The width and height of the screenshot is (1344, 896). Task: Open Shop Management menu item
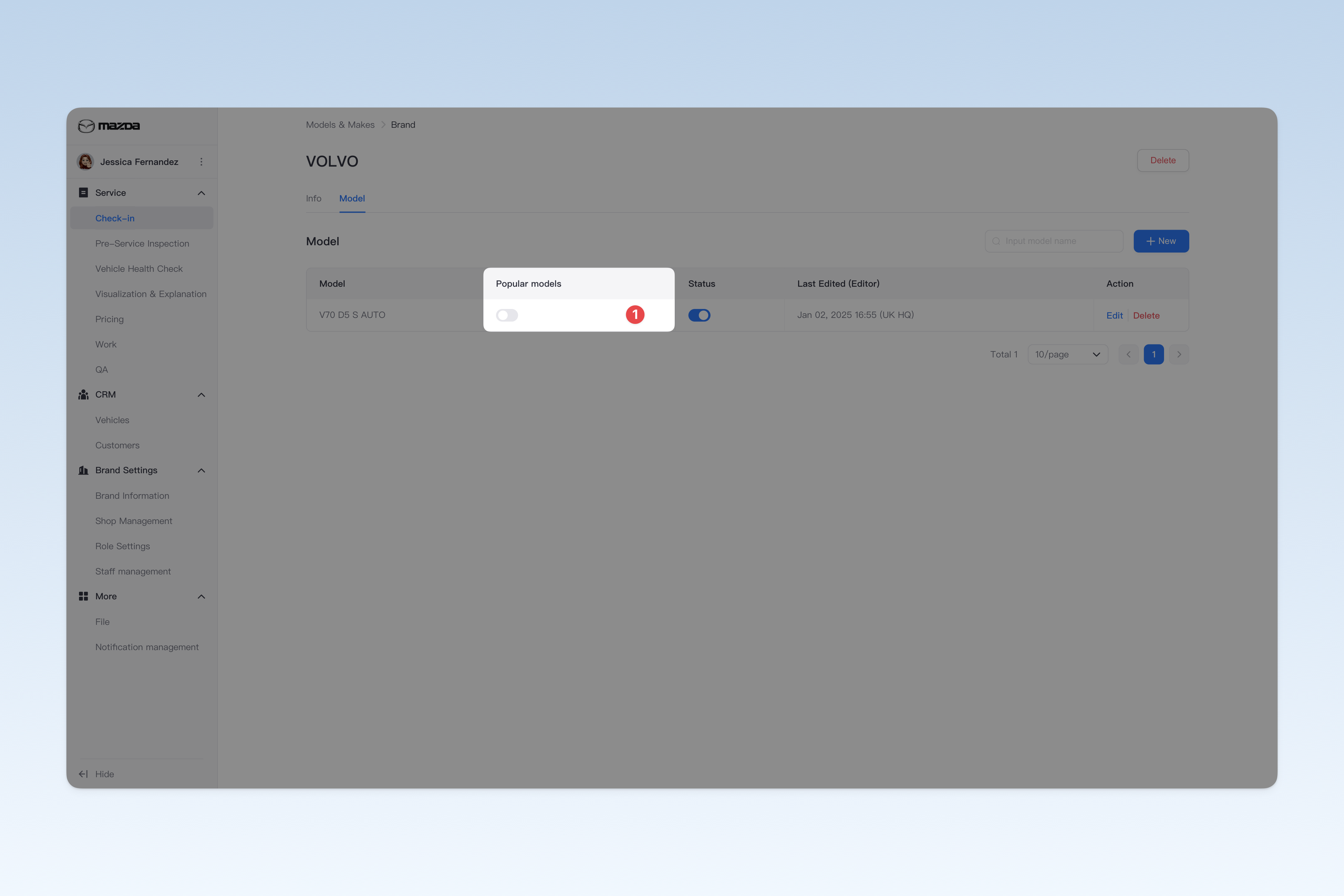coord(142,521)
